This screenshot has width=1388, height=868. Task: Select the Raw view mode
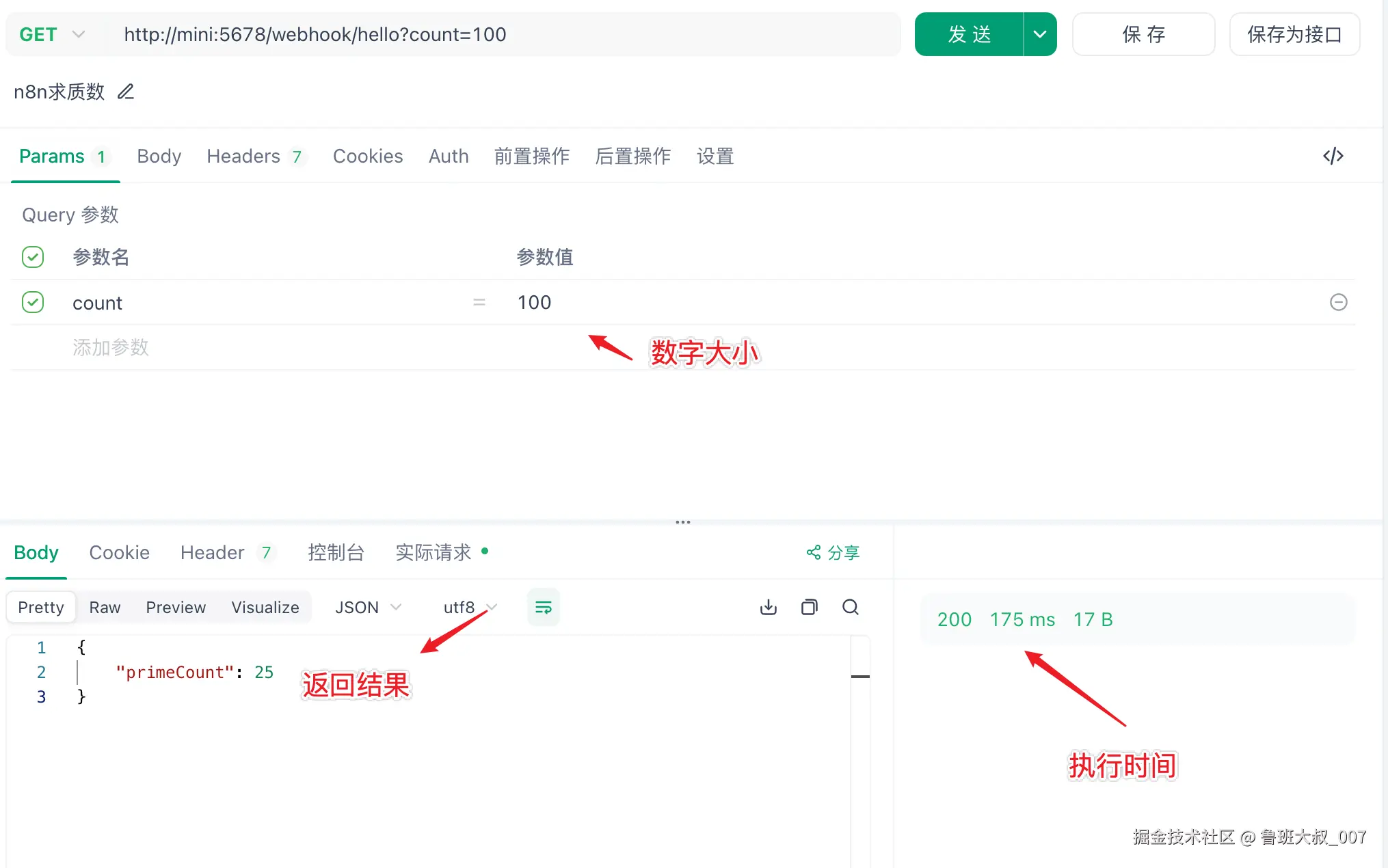pyautogui.click(x=105, y=607)
